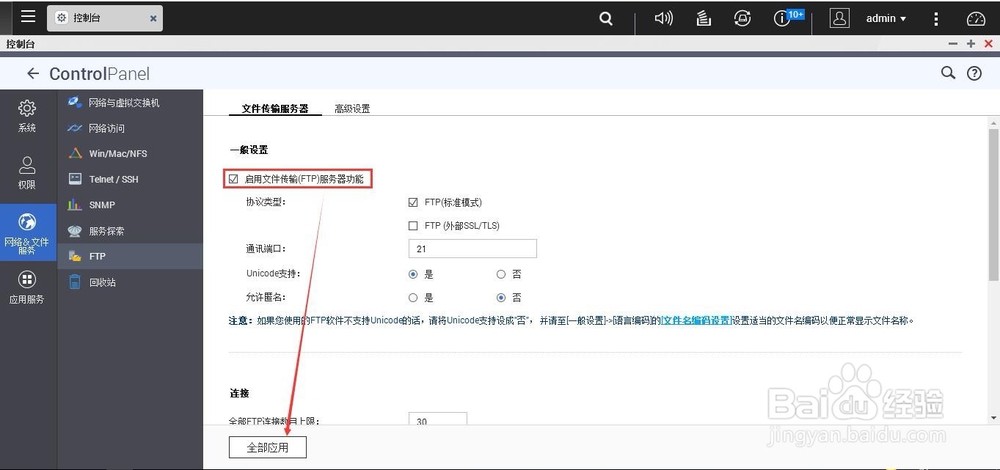Screen dimensions: 1000x470
Task: Minimize the 控制台 window
Action: coord(953,44)
